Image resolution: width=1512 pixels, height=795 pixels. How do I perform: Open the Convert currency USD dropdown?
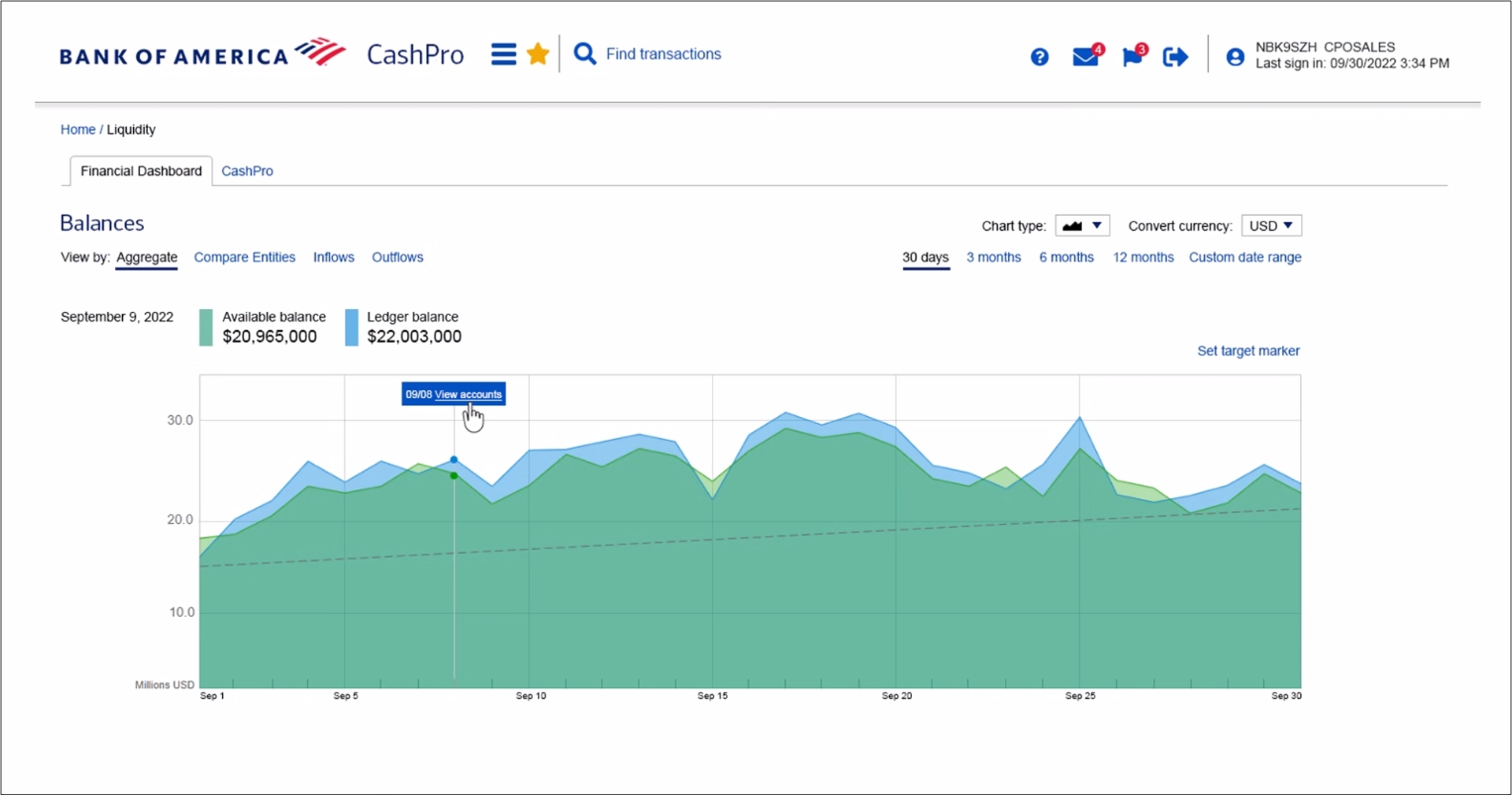pyautogui.click(x=1271, y=225)
